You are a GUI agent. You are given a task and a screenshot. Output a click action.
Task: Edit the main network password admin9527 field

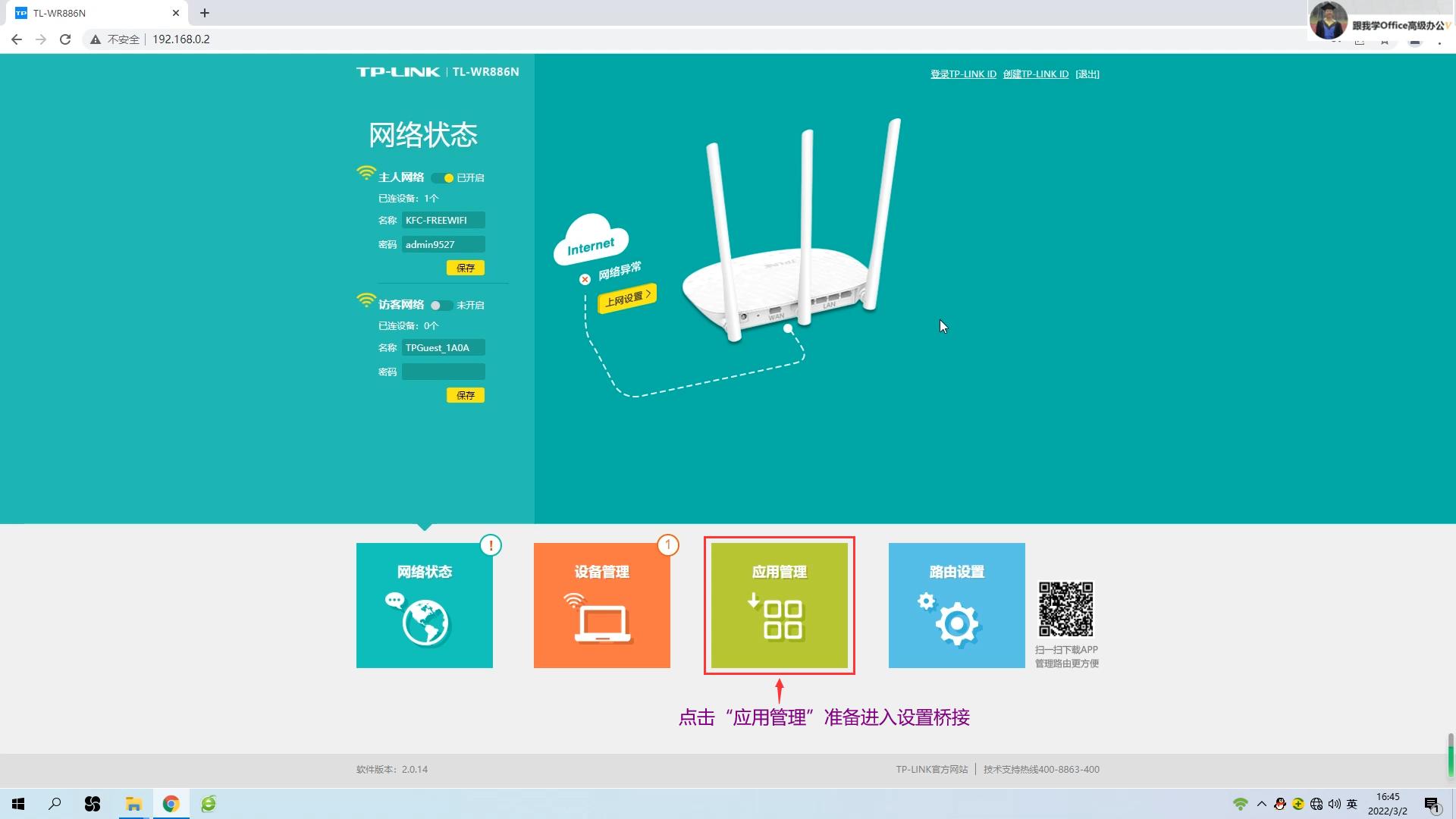(x=444, y=244)
